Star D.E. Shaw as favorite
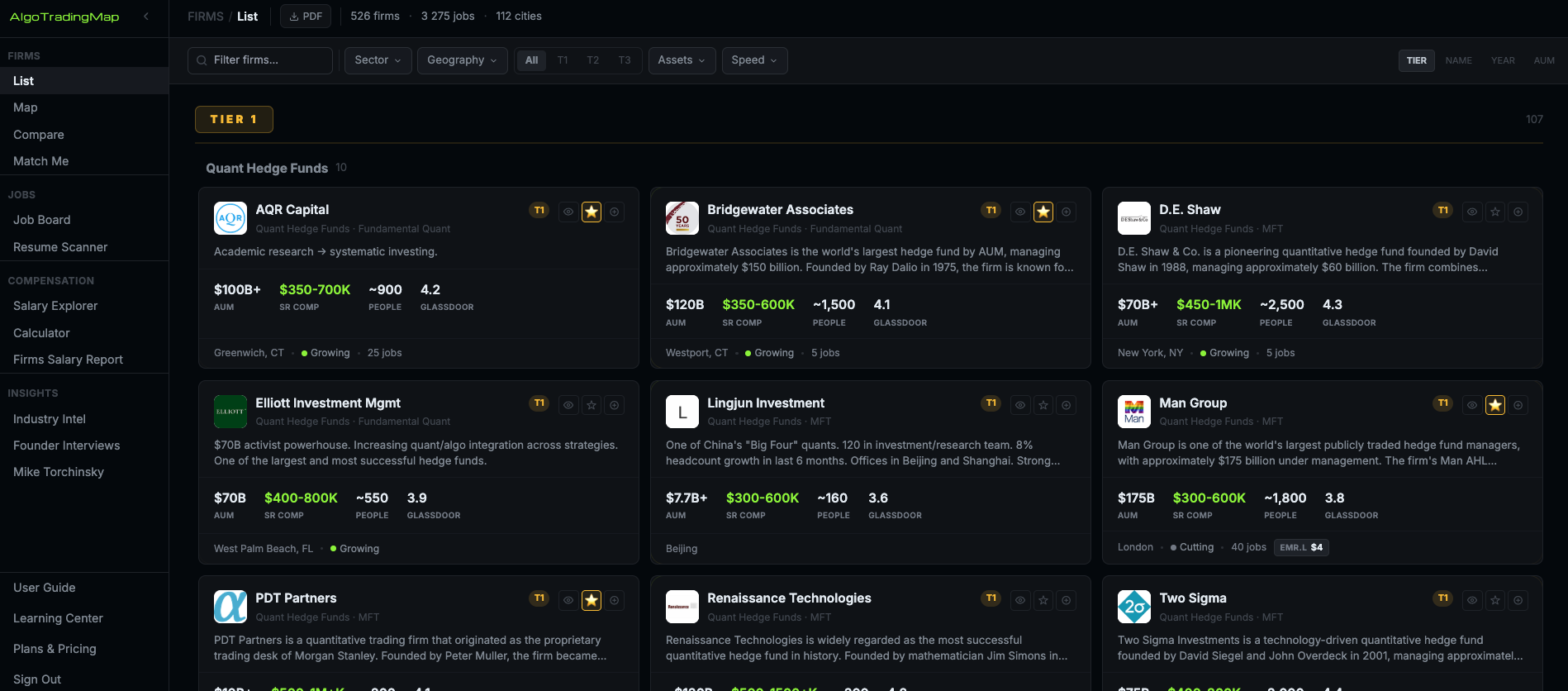This screenshot has height=691, width=1568. (1495, 212)
